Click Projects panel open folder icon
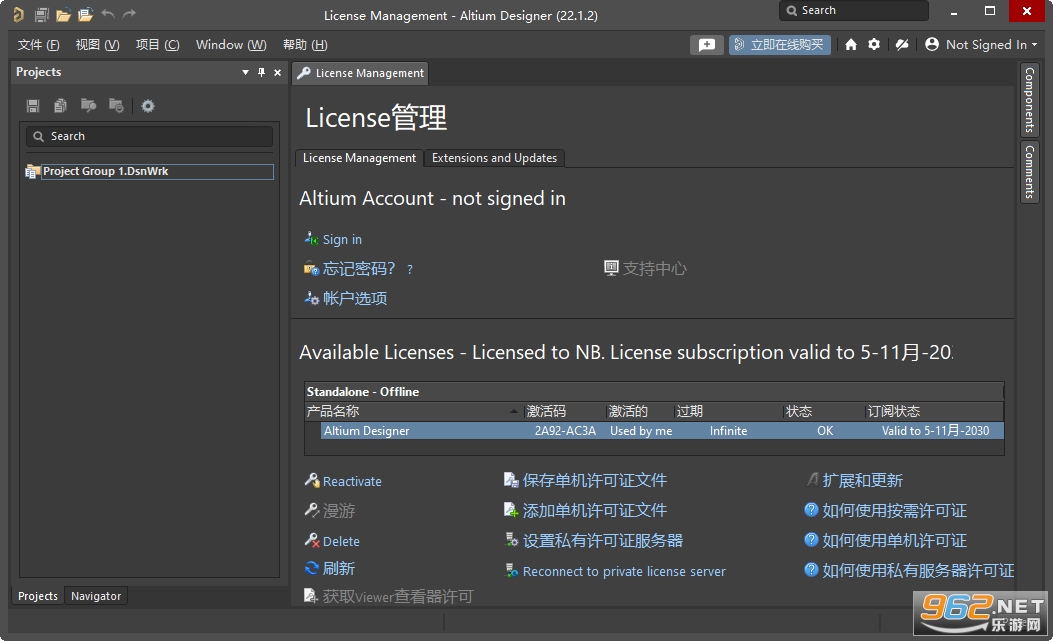The height and width of the screenshot is (641, 1053). (88, 105)
